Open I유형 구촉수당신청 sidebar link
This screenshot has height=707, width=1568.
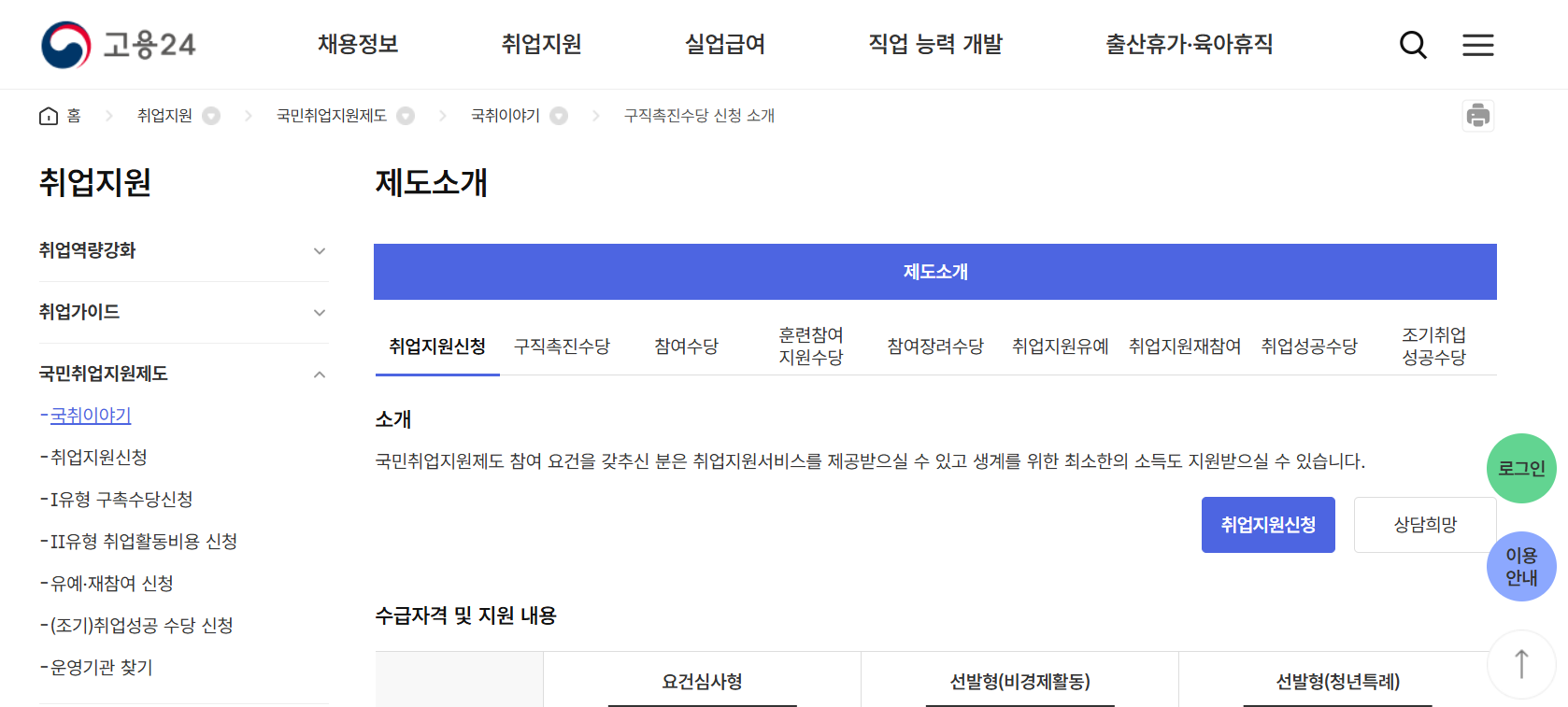click(121, 500)
